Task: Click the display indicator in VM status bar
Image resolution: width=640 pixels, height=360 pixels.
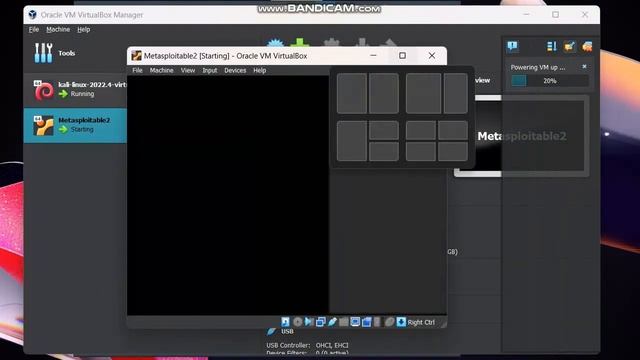Action: (355, 322)
